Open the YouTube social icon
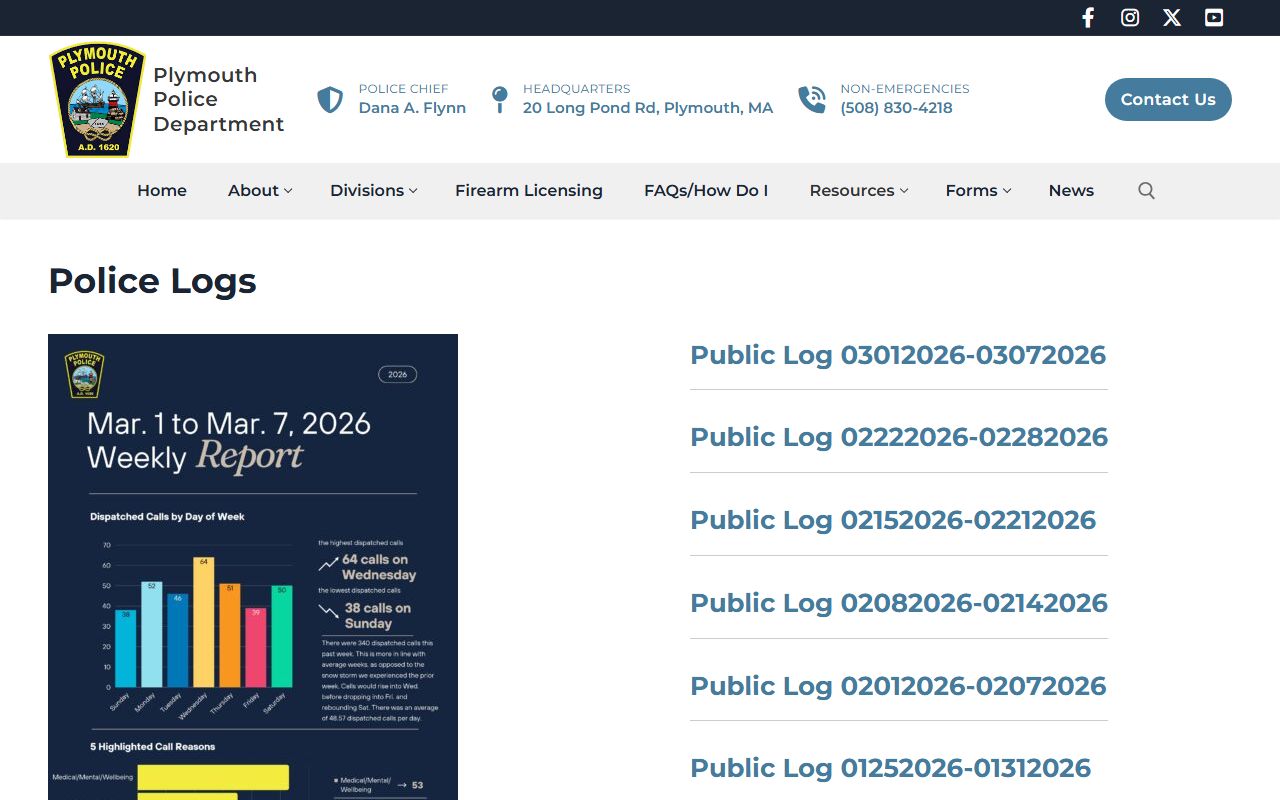Image resolution: width=1280 pixels, height=800 pixels. click(1214, 18)
